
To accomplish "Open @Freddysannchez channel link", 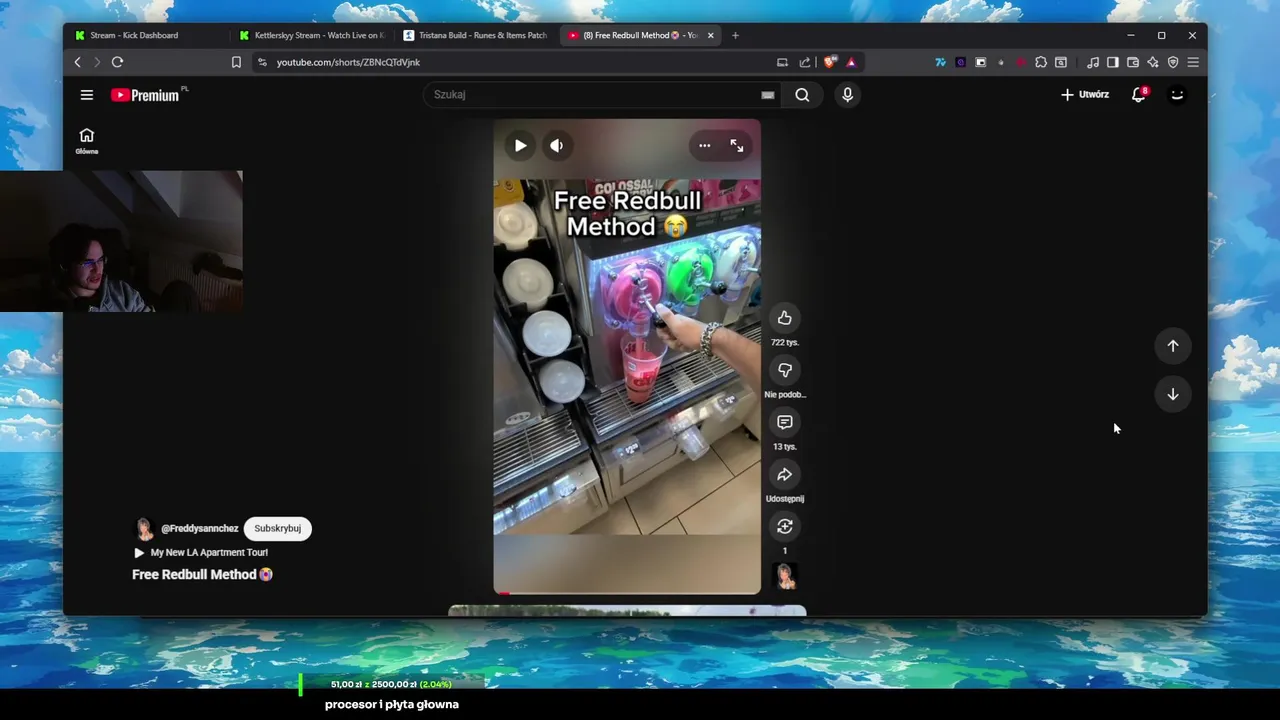I will 200,528.
